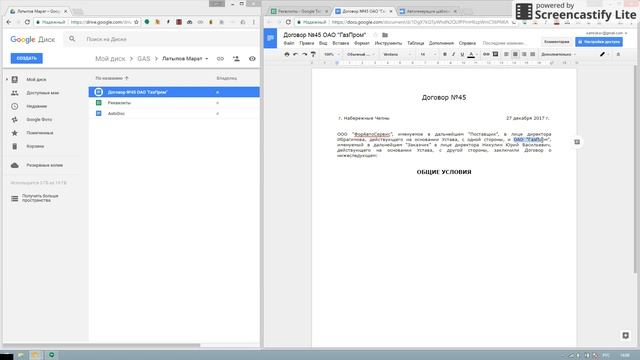Screen dimensions: 640x360
Task: Toggle bold formatting in Docs toolbar
Action: click(444, 54)
